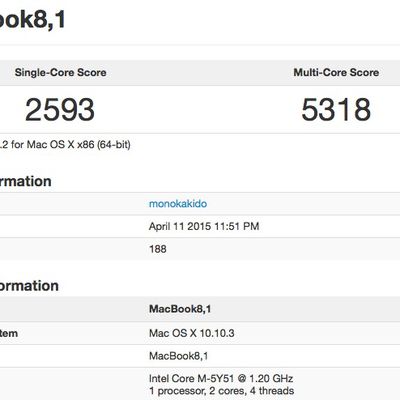Click the views value 188

click(x=157, y=249)
